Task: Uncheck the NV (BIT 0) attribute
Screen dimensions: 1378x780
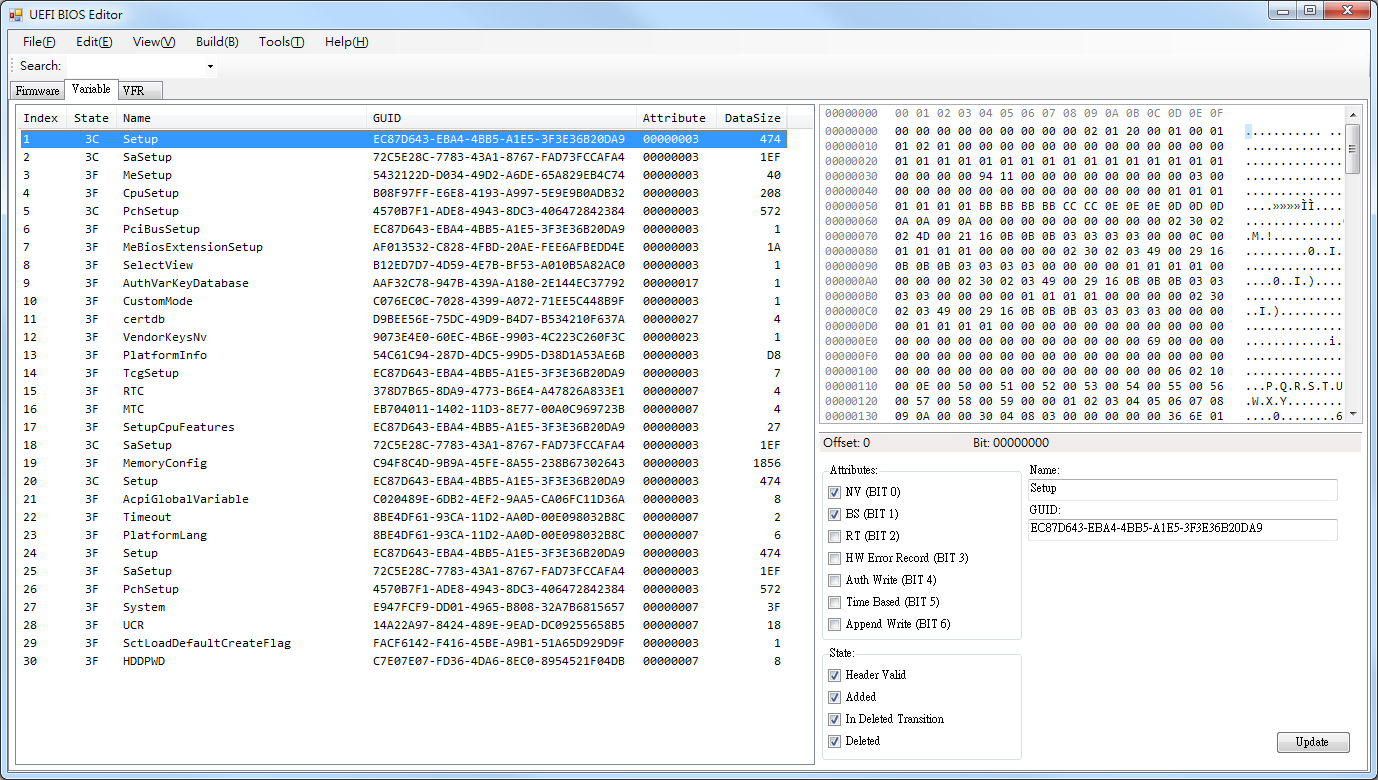Action: [x=834, y=492]
